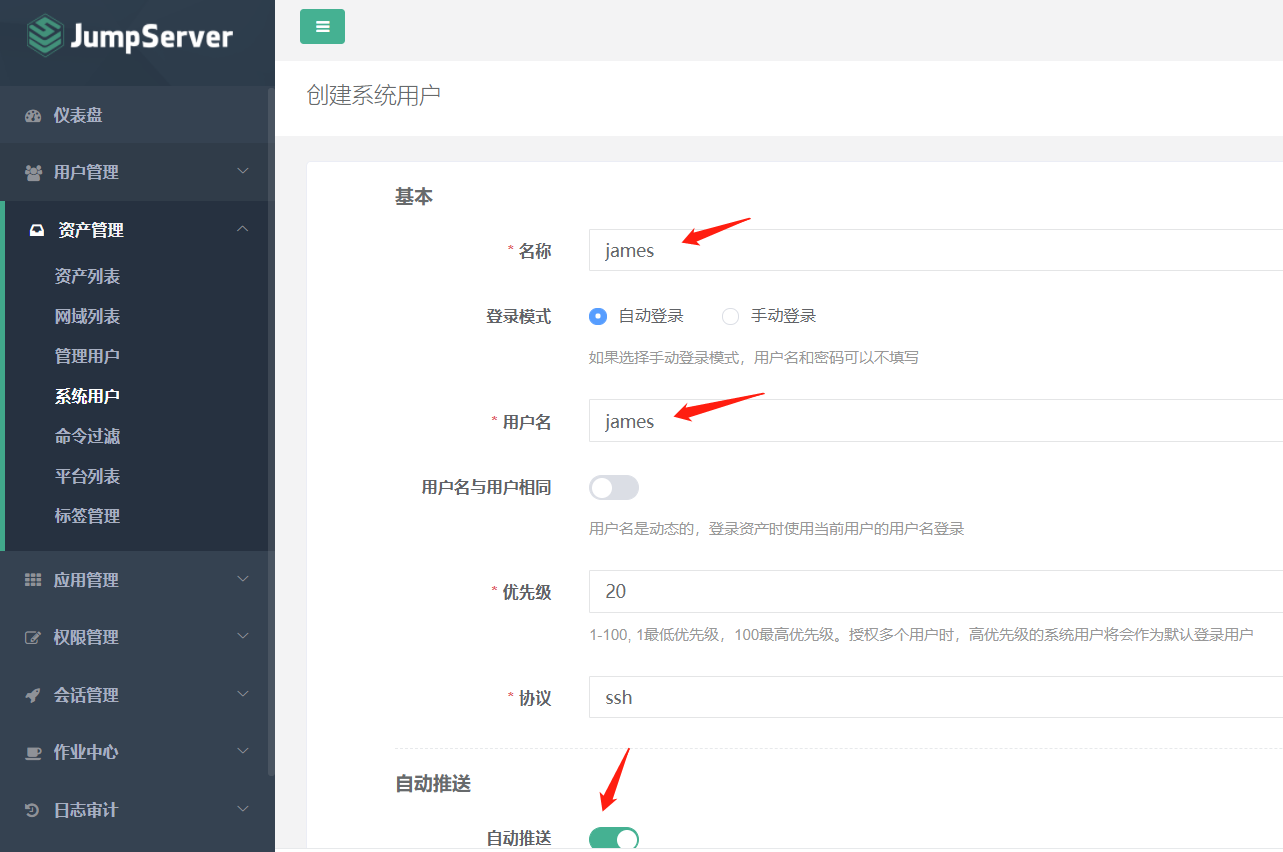This screenshot has width=1283, height=852.
Task: Click the 会话管理 menu label
Action: click(86, 695)
